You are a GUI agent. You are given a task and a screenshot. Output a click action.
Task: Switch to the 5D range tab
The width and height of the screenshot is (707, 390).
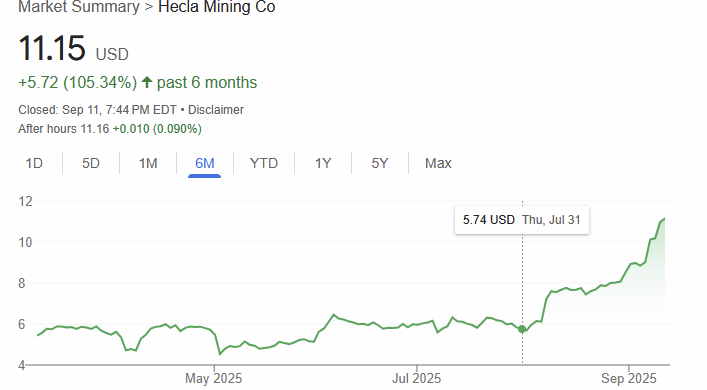[91, 163]
